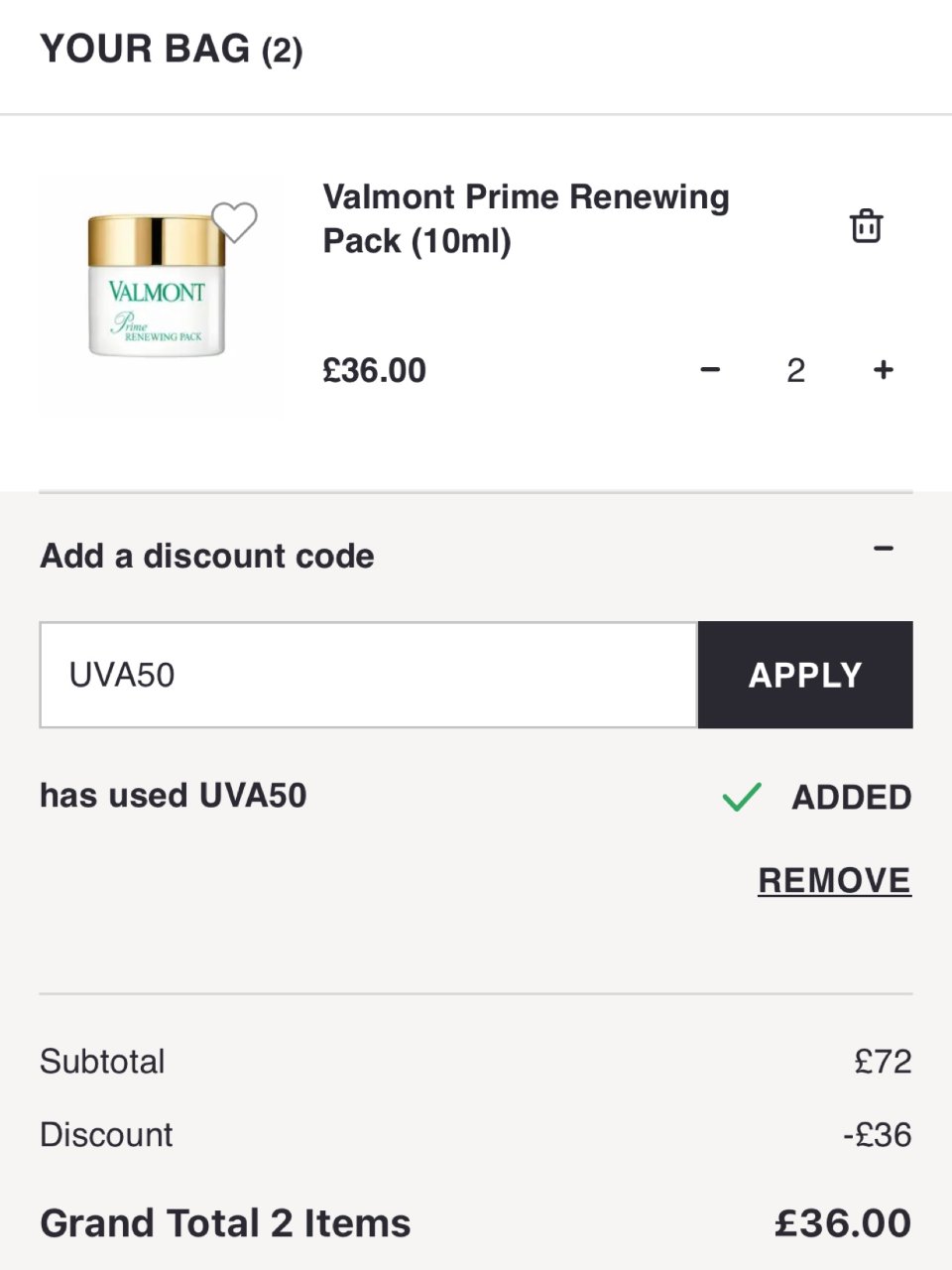Viewport: 952px width, 1270px height.
Task: Select the quantity value 2
Action: 795,370
